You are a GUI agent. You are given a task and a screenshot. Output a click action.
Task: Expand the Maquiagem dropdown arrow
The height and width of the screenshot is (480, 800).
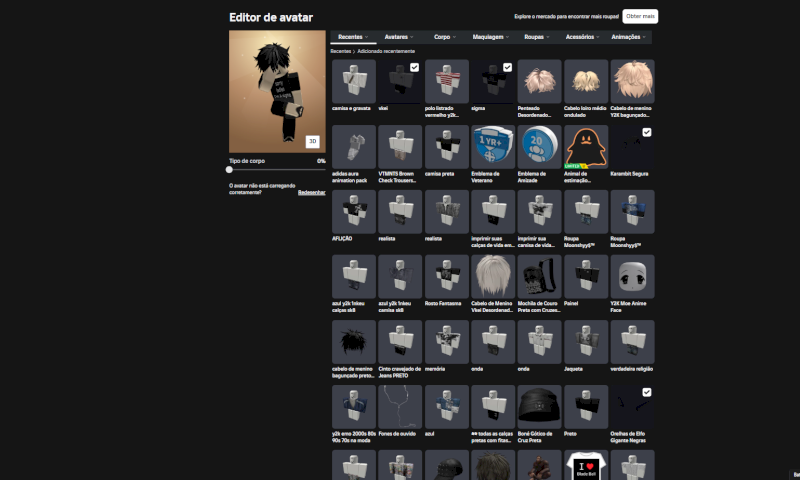[507, 37]
